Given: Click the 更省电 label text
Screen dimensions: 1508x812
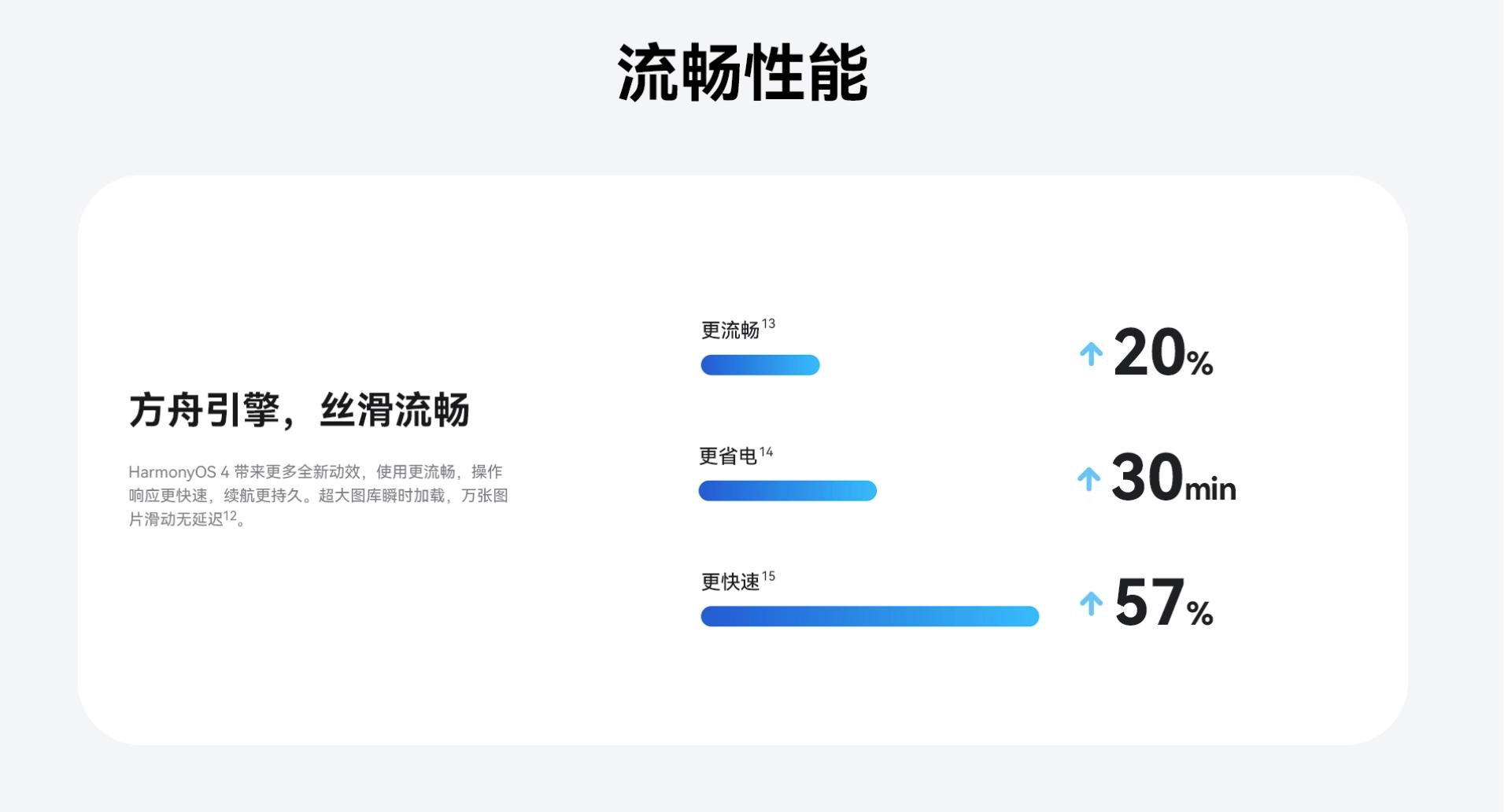Looking at the screenshot, I should point(727,456).
